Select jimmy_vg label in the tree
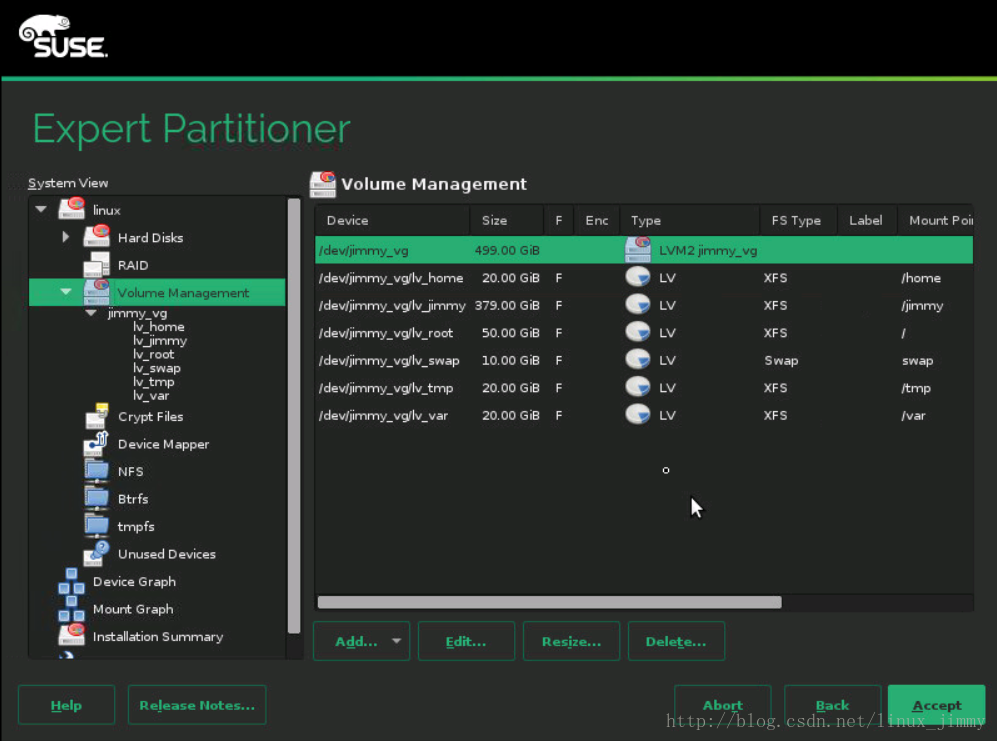This screenshot has width=997, height=741. tap(137, 313)
